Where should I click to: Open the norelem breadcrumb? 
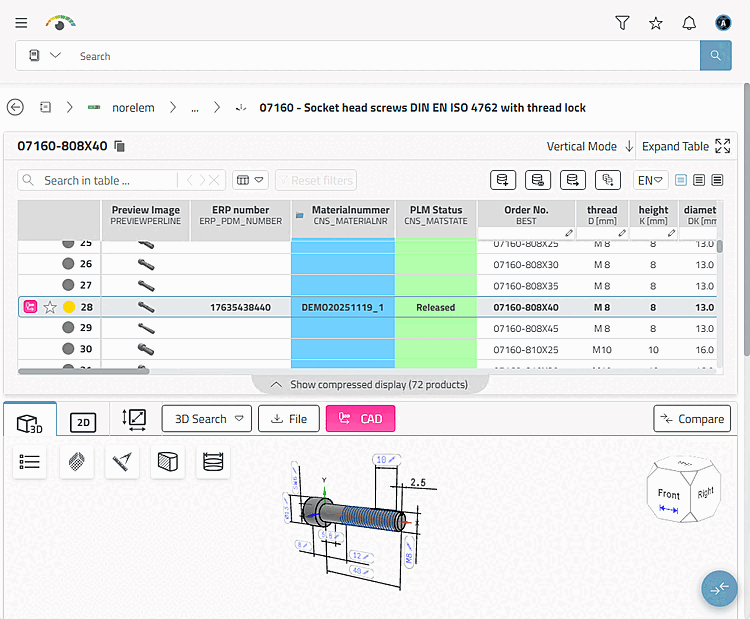133,108
